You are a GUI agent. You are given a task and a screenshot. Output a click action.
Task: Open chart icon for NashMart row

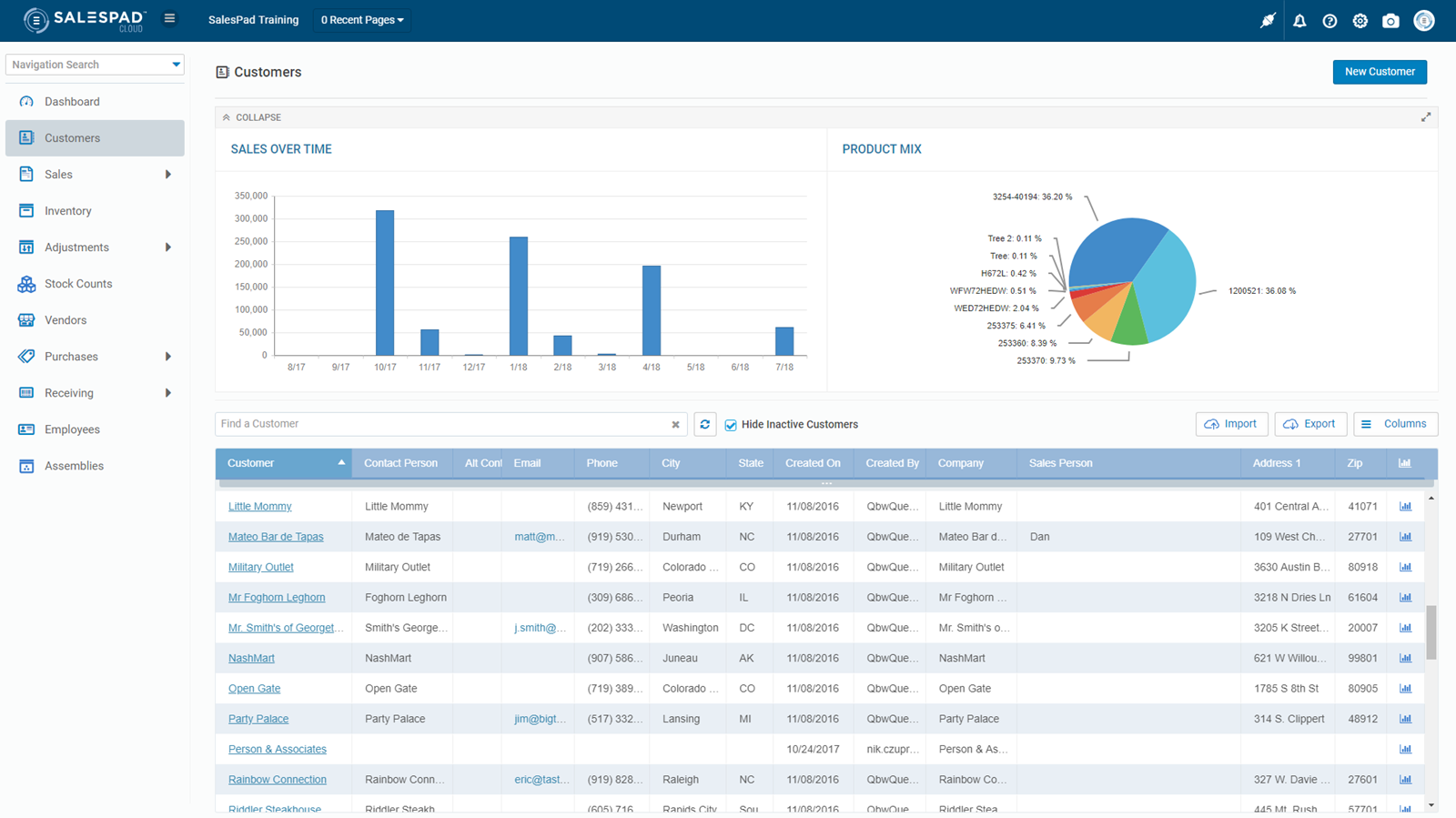[x=1405, y=658]
